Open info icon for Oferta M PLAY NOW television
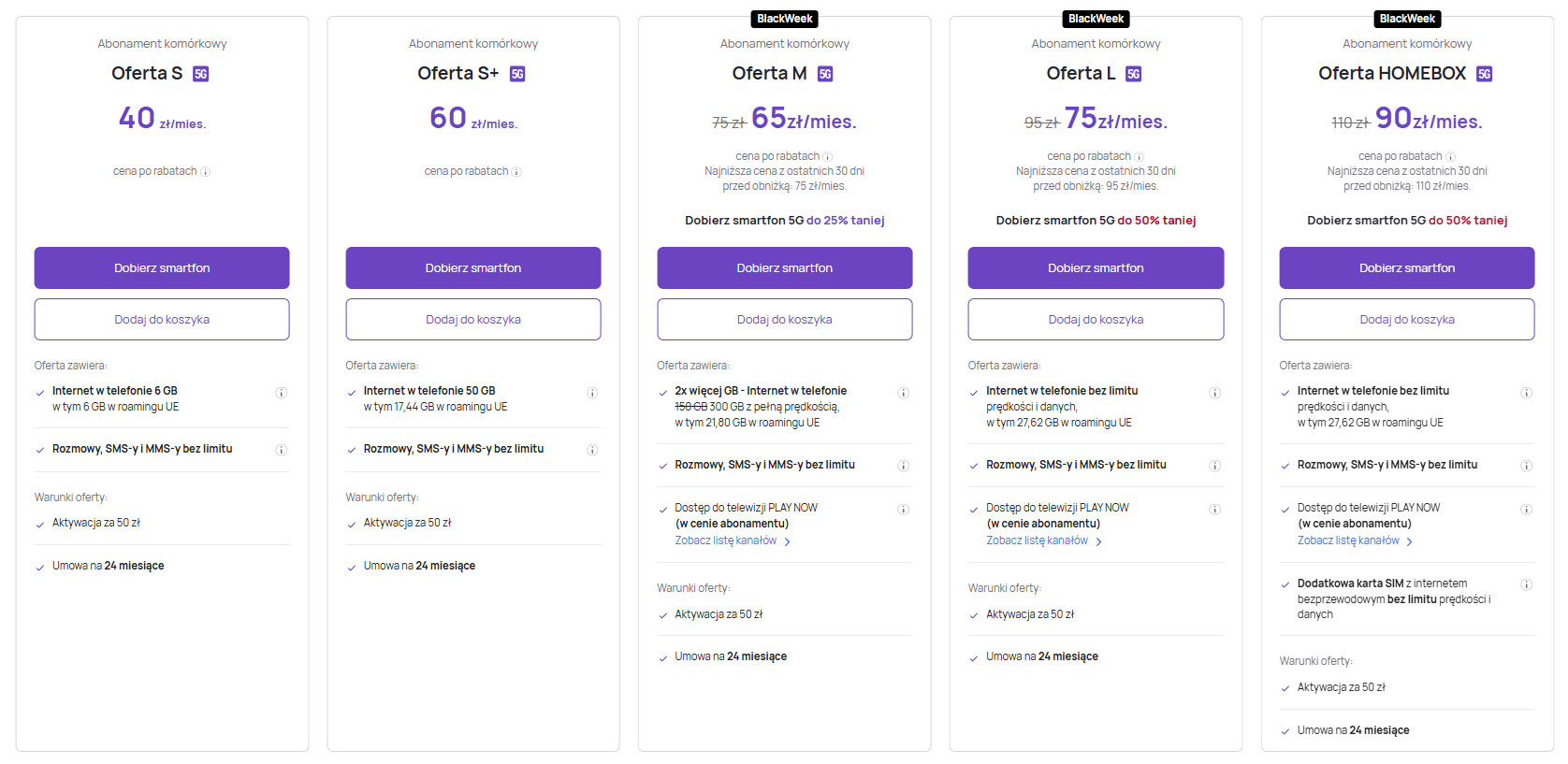Viewport: 1568px width, 764px height. (x=904, y=510)
